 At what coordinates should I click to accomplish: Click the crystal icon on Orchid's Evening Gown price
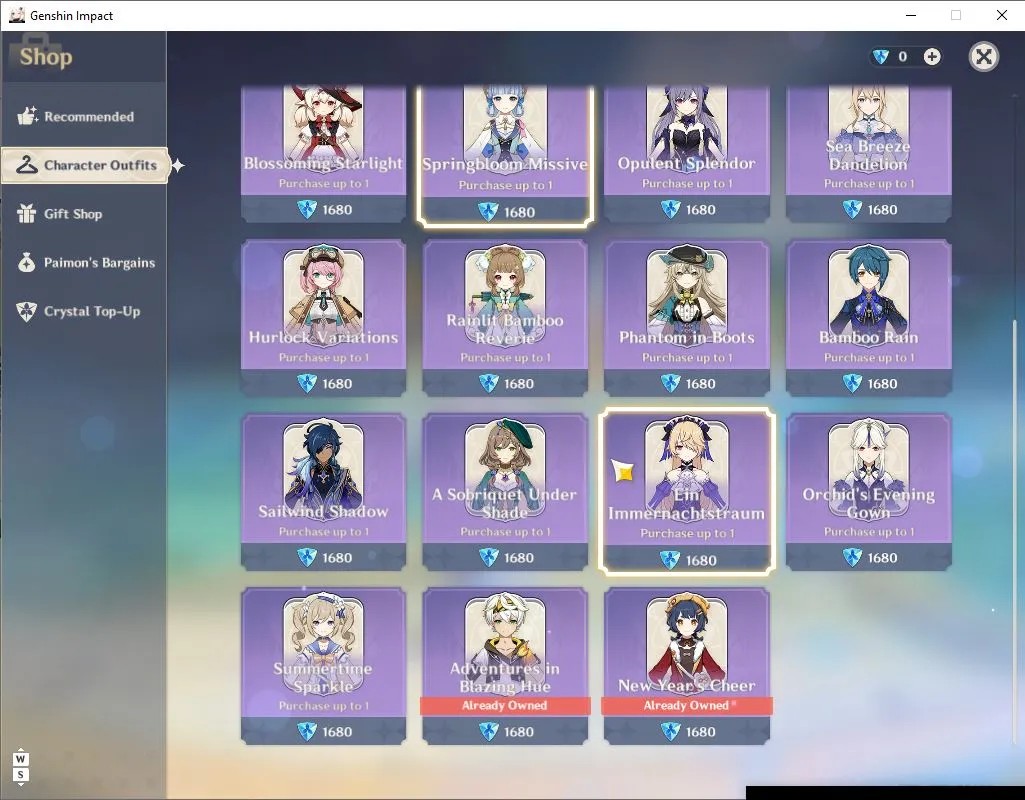pos(852,557)
